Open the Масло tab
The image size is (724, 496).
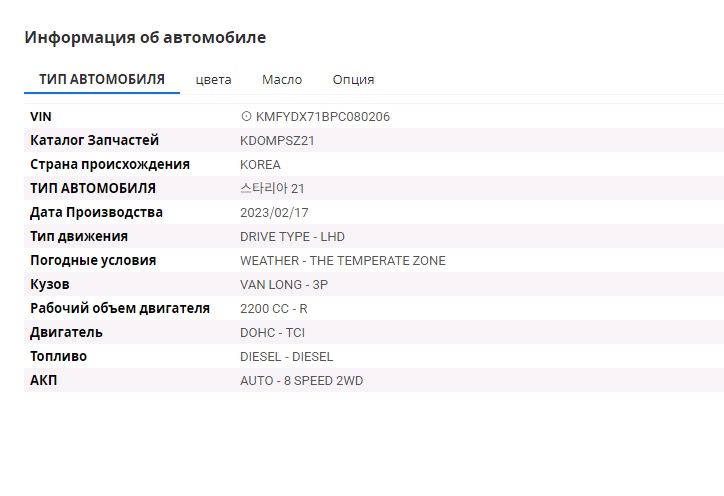tap(282, 79)
